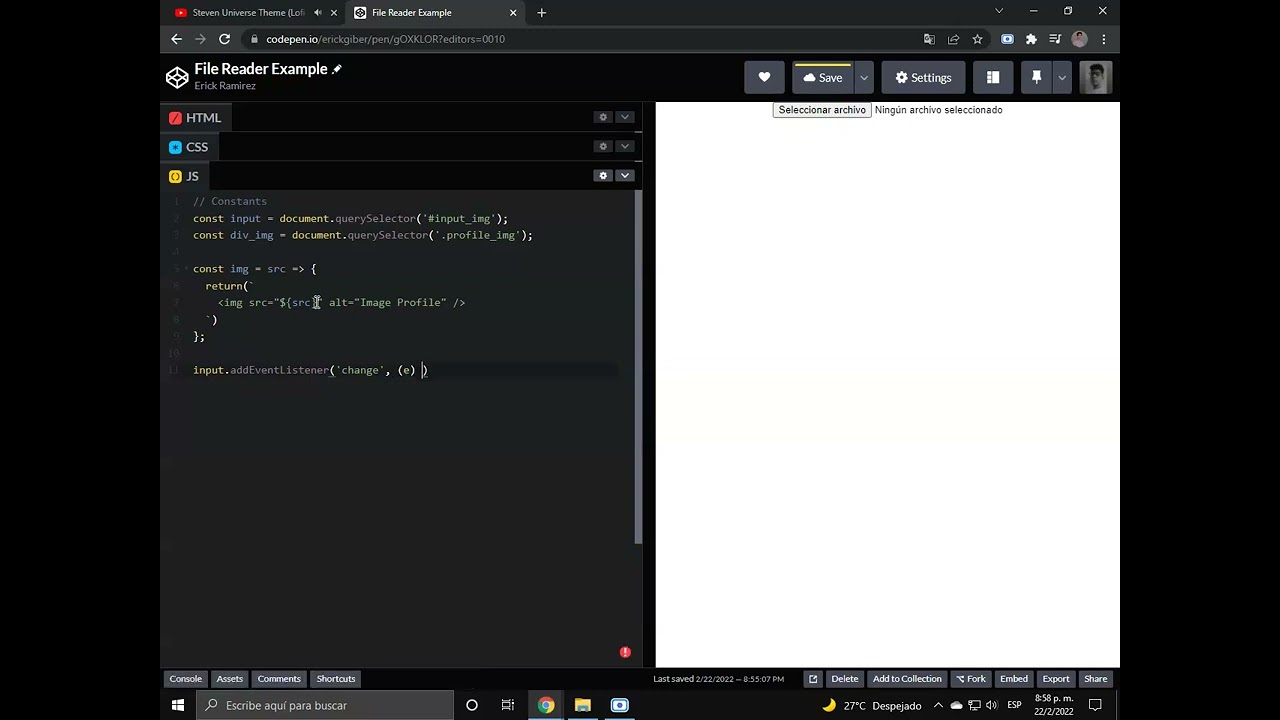Share this pen
This screenshot has height=720, width=1280.
[x=1096, y=678]
